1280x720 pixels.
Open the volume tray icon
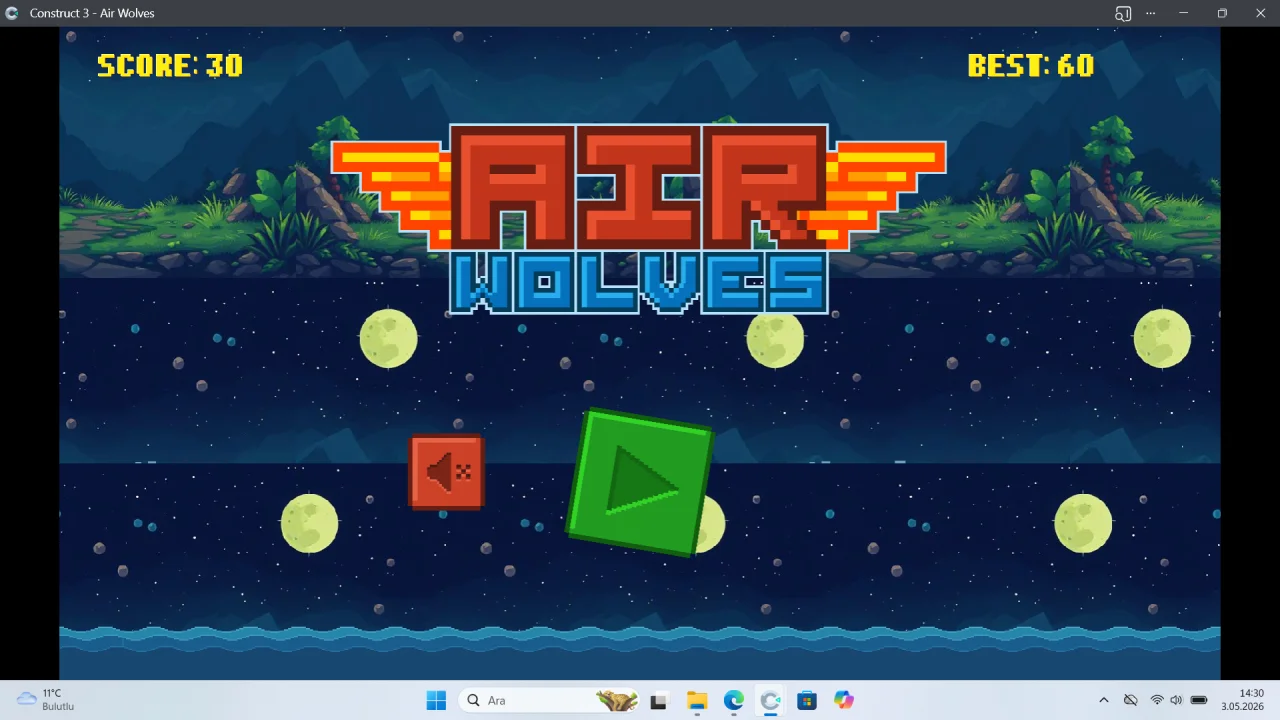pyautogui.click(x=1176, y=700)
